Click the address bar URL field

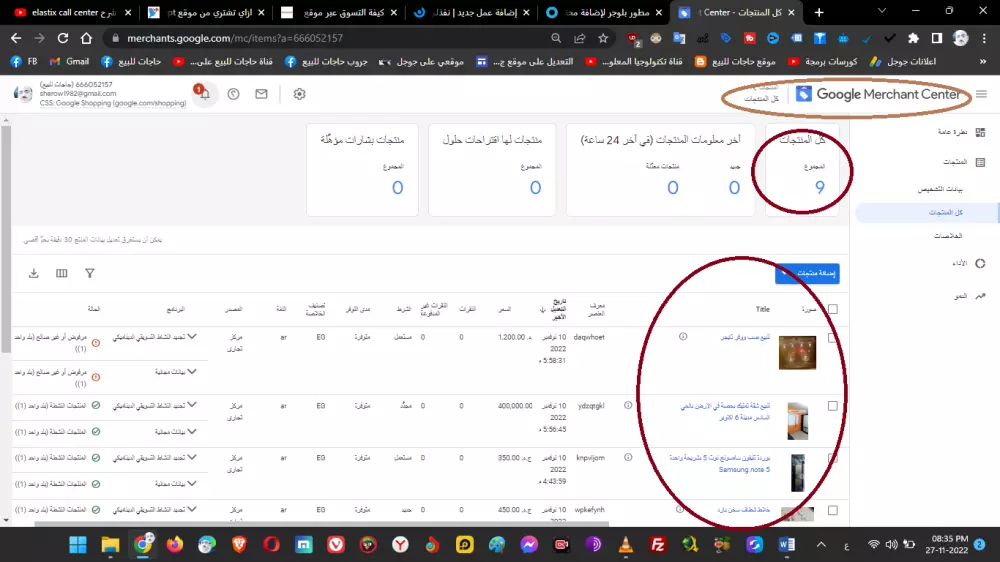point(325,38)
